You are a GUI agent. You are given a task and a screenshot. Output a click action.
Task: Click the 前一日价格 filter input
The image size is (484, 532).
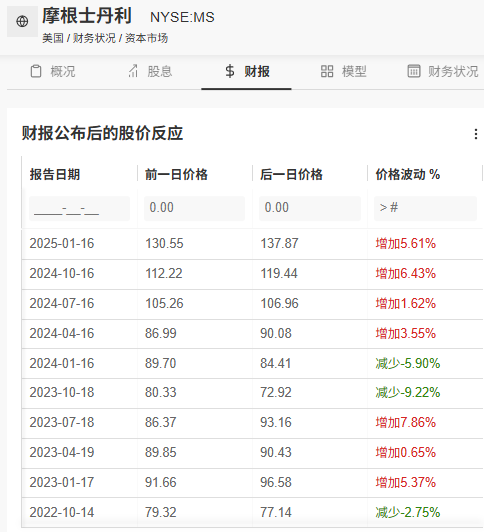click(194, 208)
